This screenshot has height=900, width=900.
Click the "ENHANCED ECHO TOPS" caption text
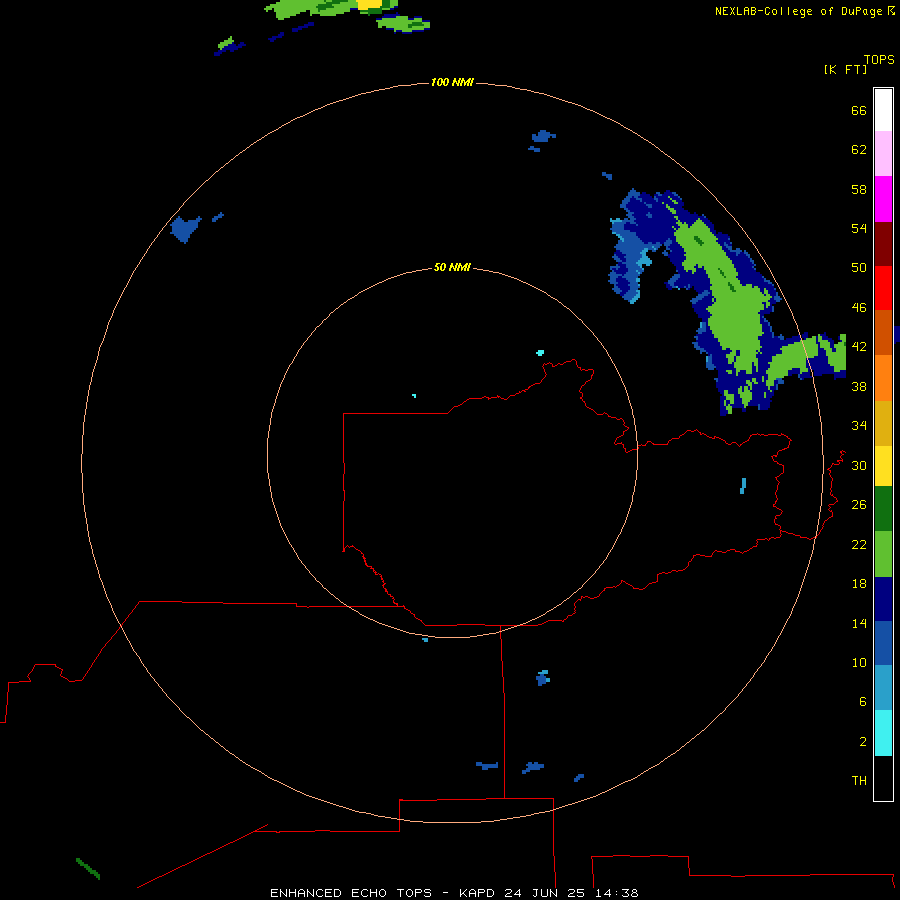351,893
